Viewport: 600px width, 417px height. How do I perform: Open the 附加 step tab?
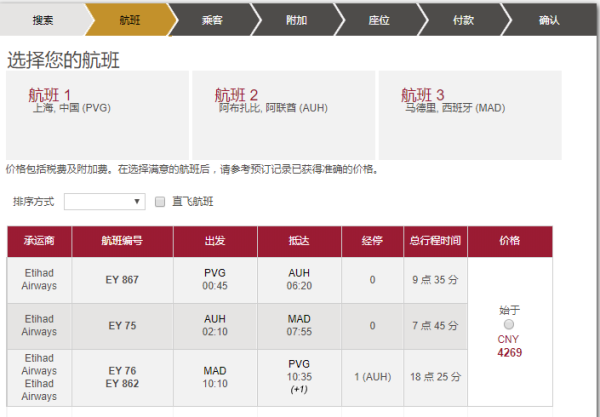[x=296, y=19]
